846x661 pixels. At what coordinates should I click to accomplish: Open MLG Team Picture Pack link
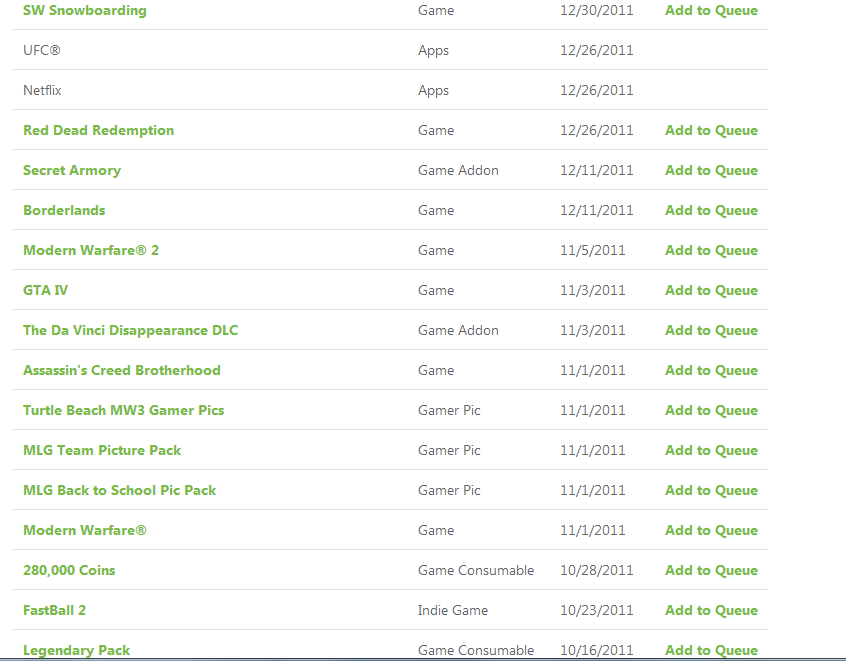pyautogui.click(x=102, y=450)
